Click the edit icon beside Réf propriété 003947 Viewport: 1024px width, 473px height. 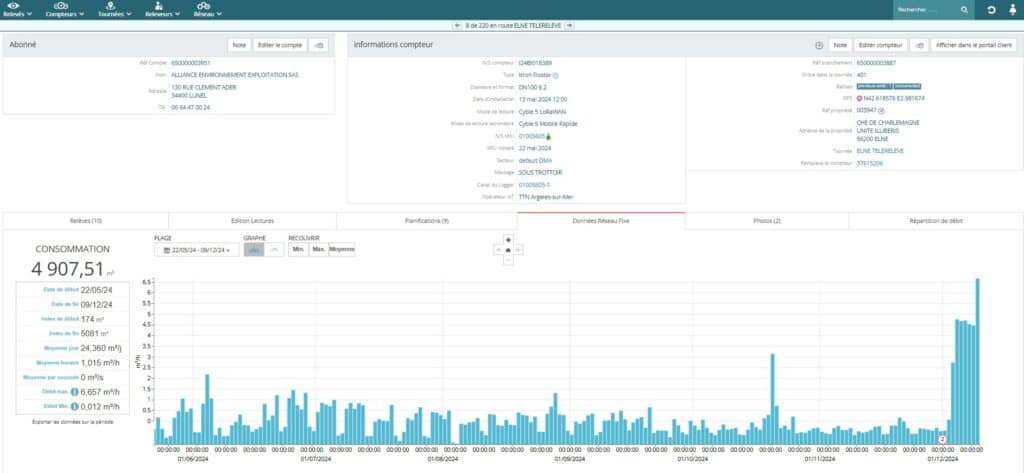(x=880, y=110)
